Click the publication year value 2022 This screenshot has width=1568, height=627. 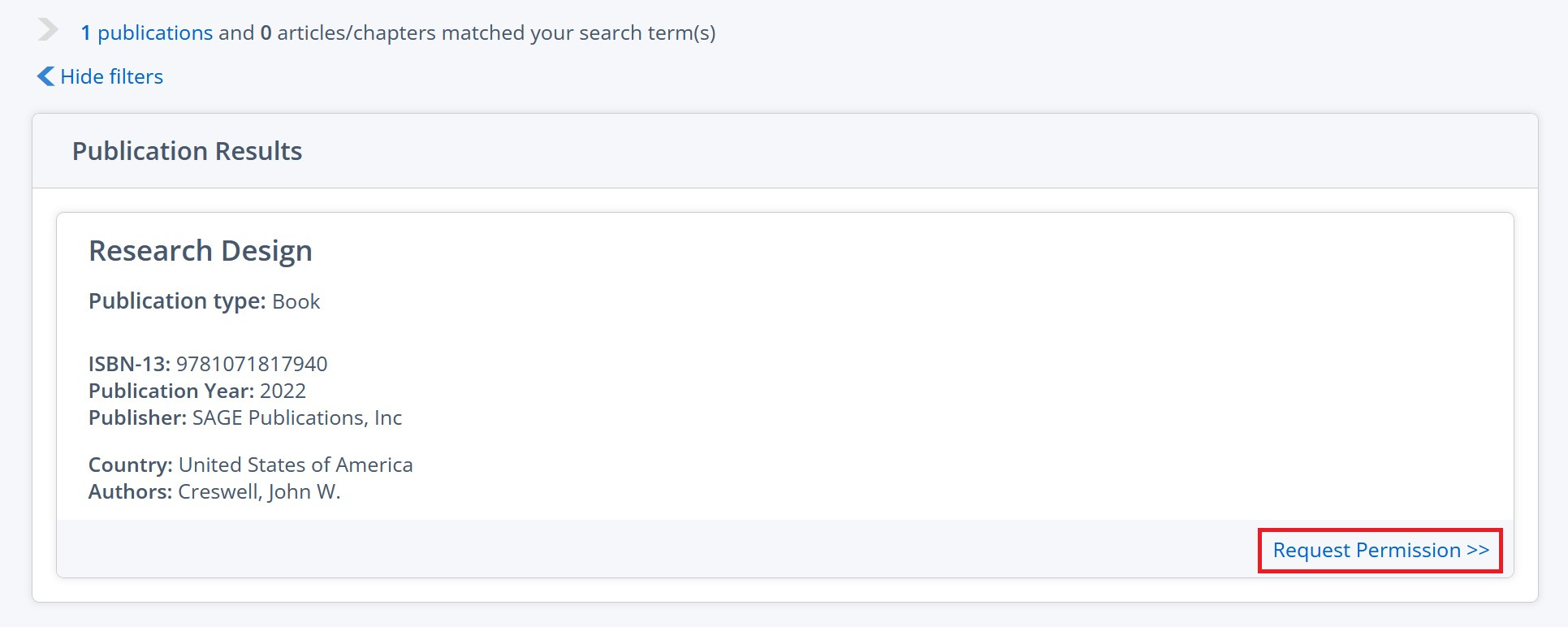[283, 391]
